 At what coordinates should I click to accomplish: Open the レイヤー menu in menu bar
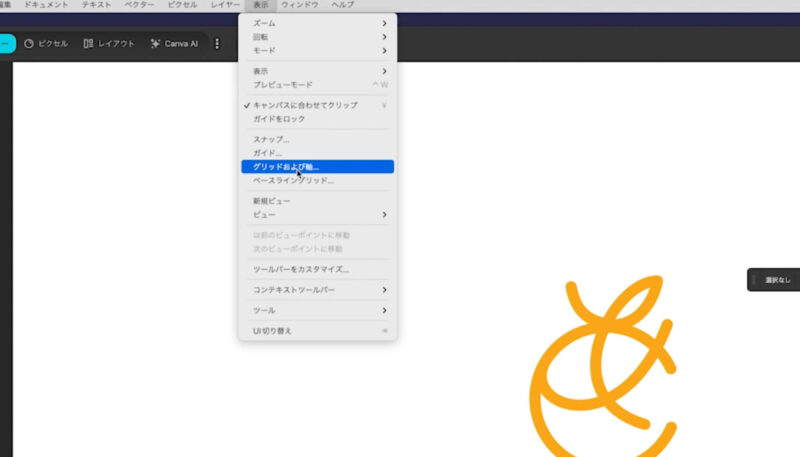click(x=225, y=5)
